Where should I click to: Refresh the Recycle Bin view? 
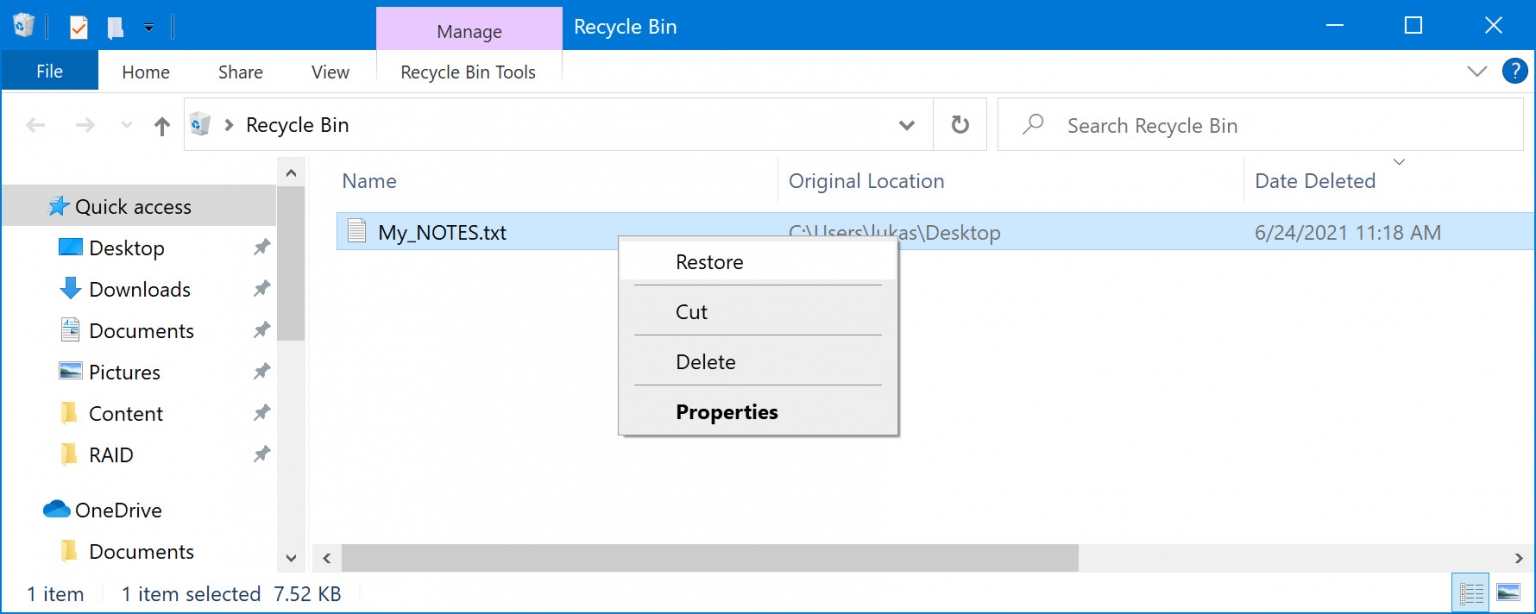coord(959,124)
